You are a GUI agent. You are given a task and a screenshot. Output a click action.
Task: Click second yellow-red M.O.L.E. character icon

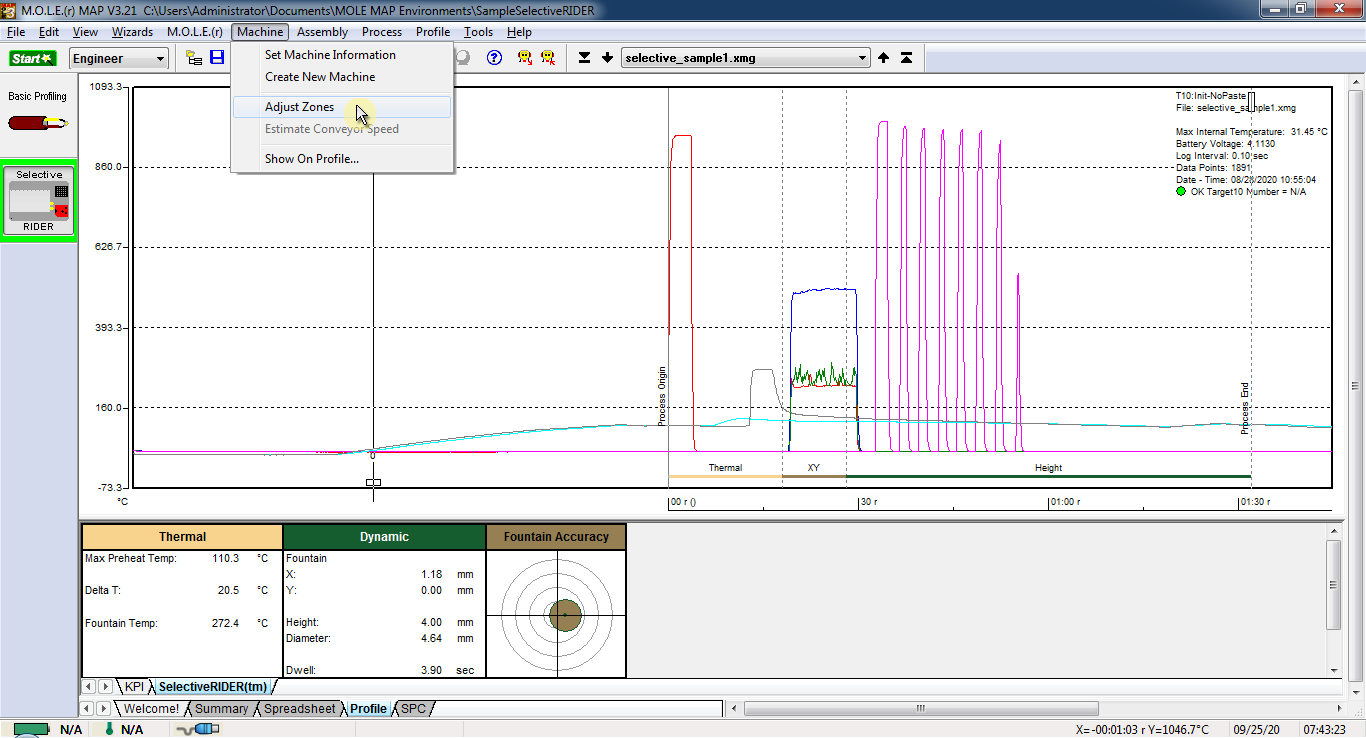(x=548, y=58)
